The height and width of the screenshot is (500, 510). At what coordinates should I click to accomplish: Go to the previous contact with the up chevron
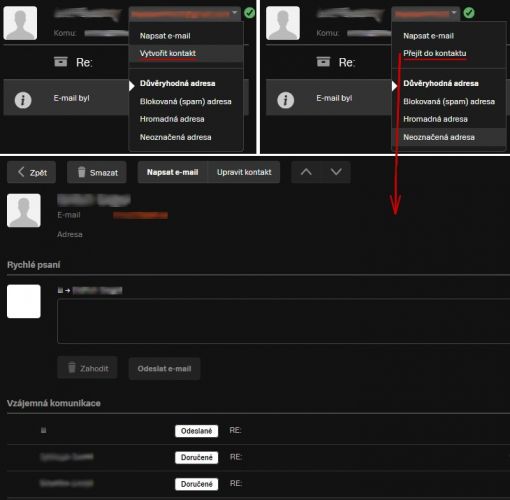pyautogui.click(x=306, y=172)
